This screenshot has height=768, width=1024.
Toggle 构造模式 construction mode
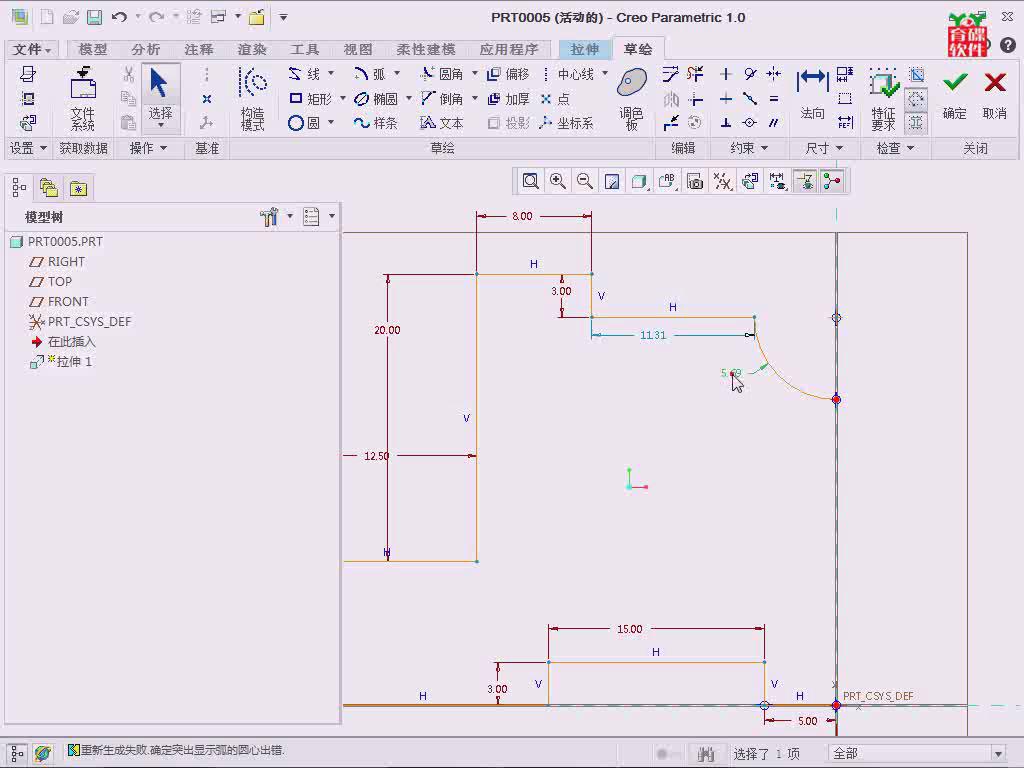point(253,99)
